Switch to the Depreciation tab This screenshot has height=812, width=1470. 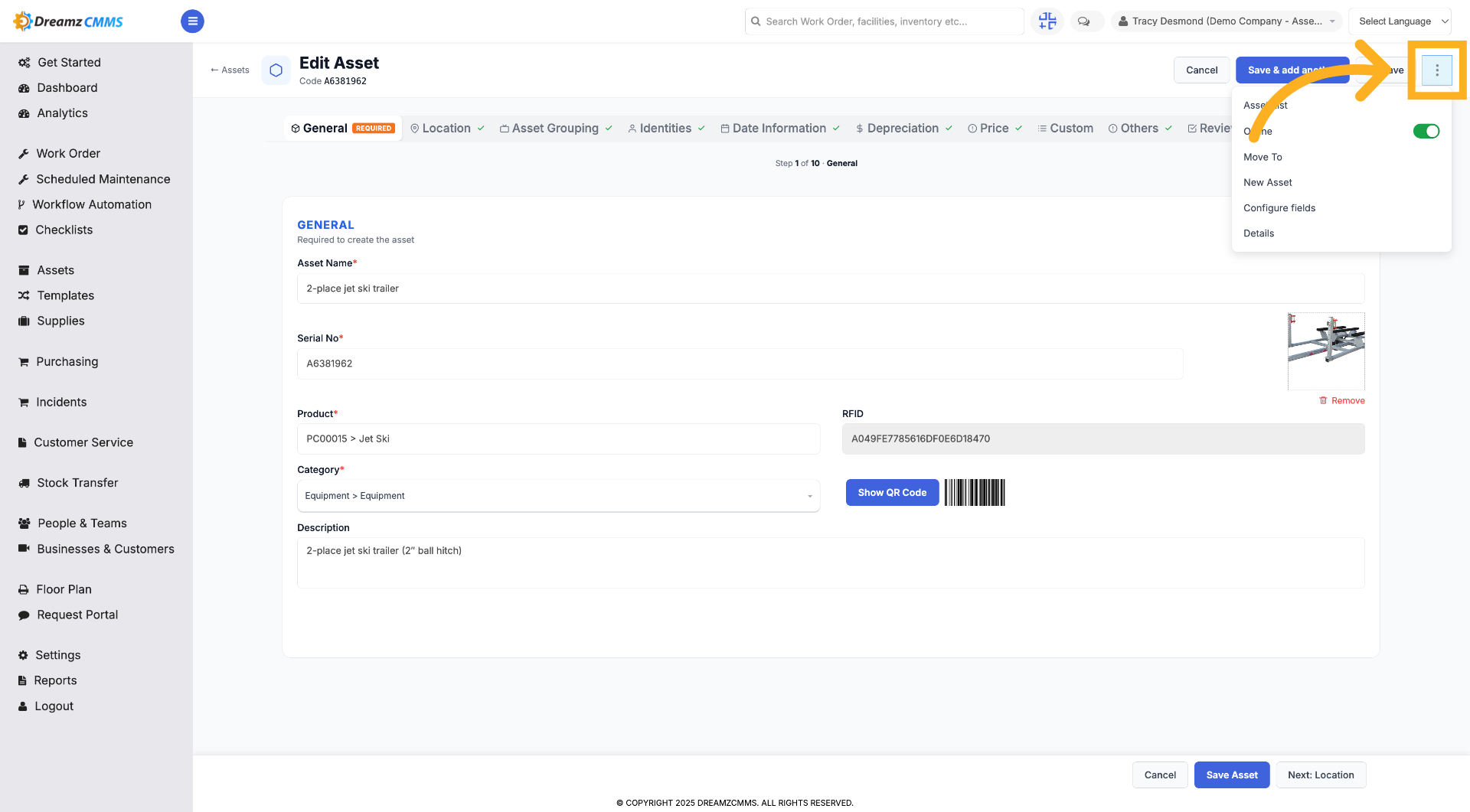tap(903, 129)
